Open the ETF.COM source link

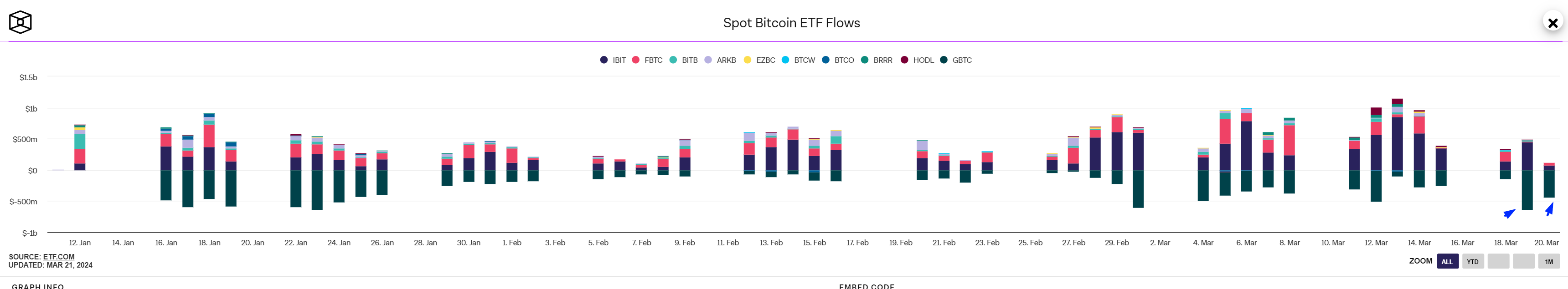58,257
